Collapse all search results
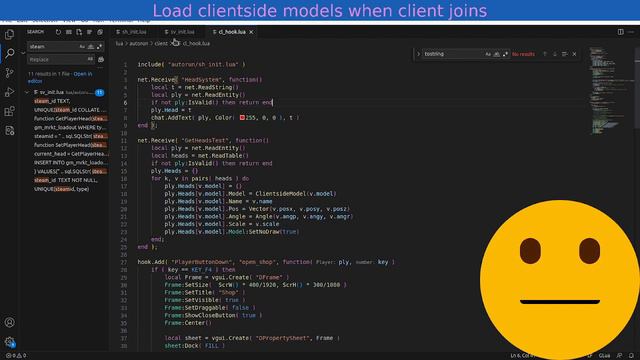Image resolution: width=640 pixels, height=360 pixels. [100, 32]
